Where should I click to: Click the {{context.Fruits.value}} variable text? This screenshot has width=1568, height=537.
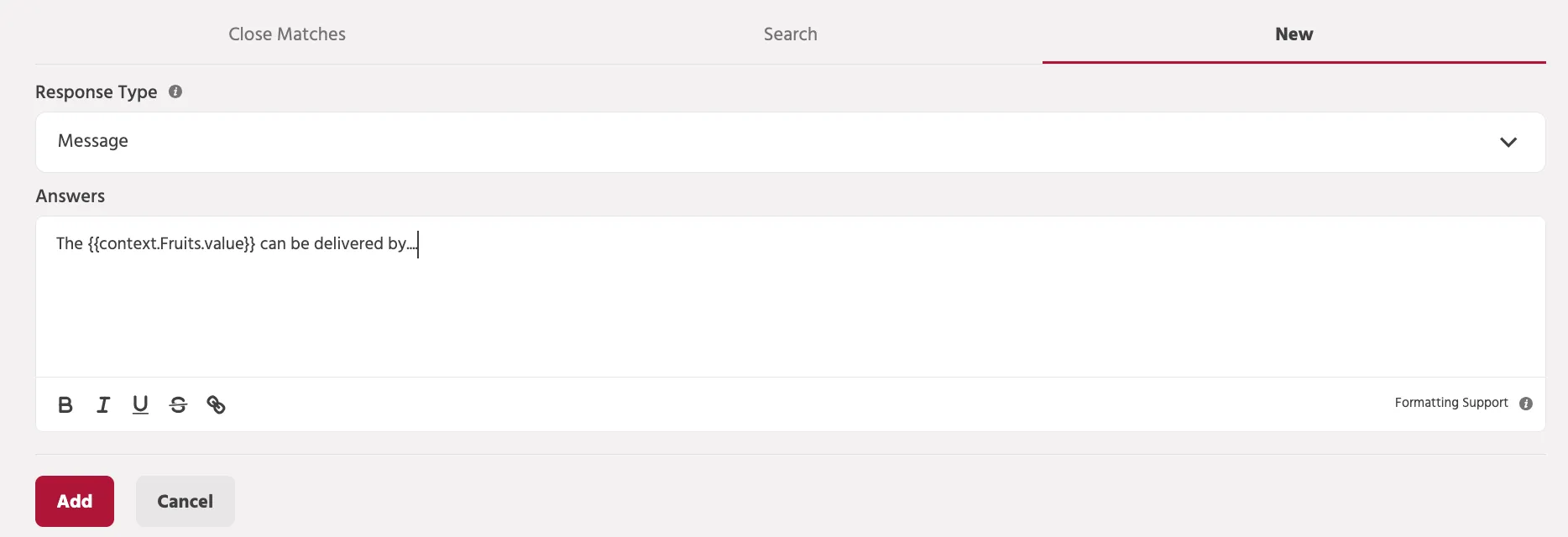171,243
